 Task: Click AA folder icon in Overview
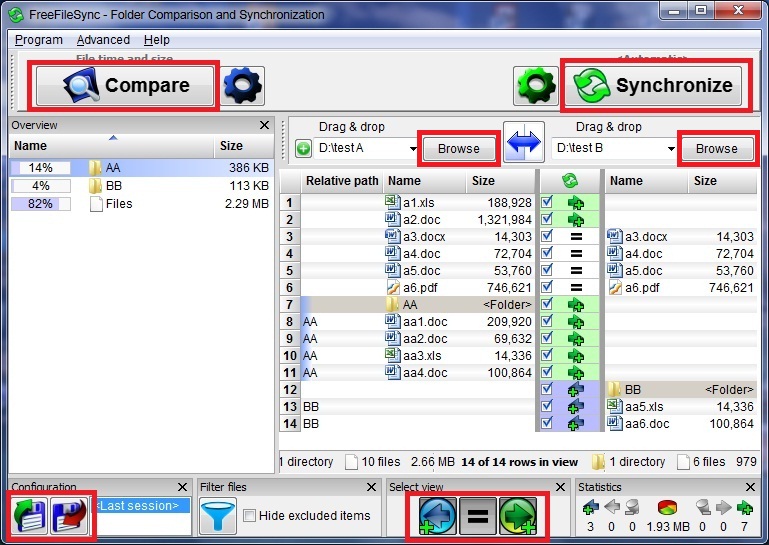(x=95, y=168)
